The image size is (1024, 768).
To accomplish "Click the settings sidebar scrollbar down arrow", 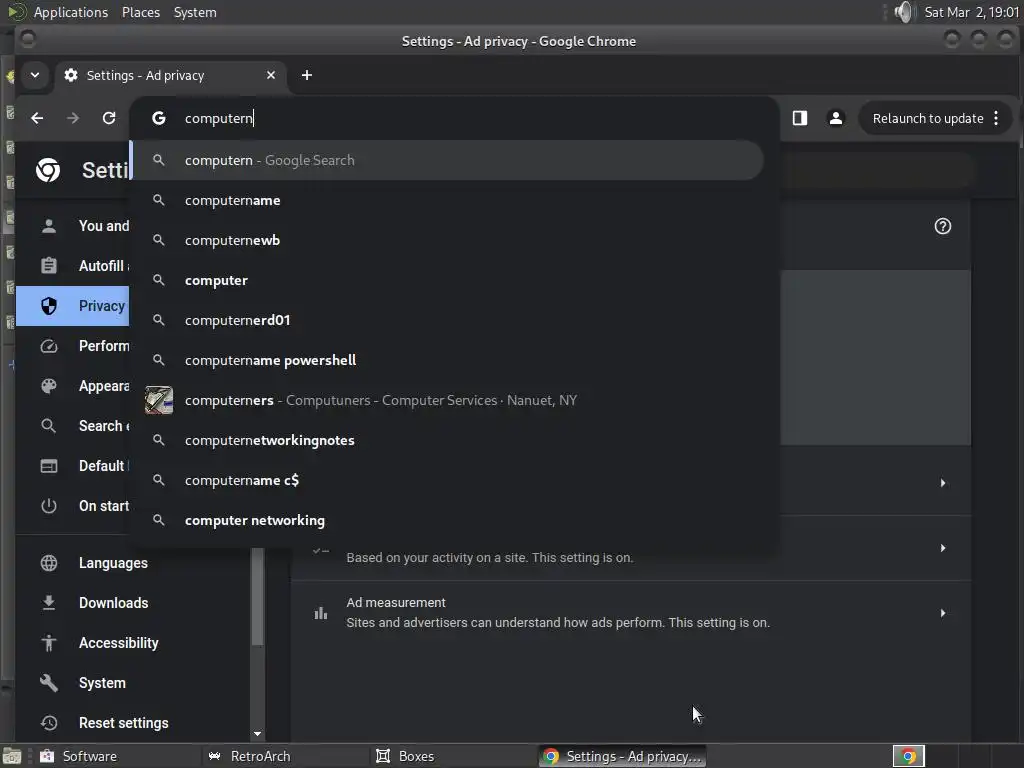I will [x=257, y=734].
